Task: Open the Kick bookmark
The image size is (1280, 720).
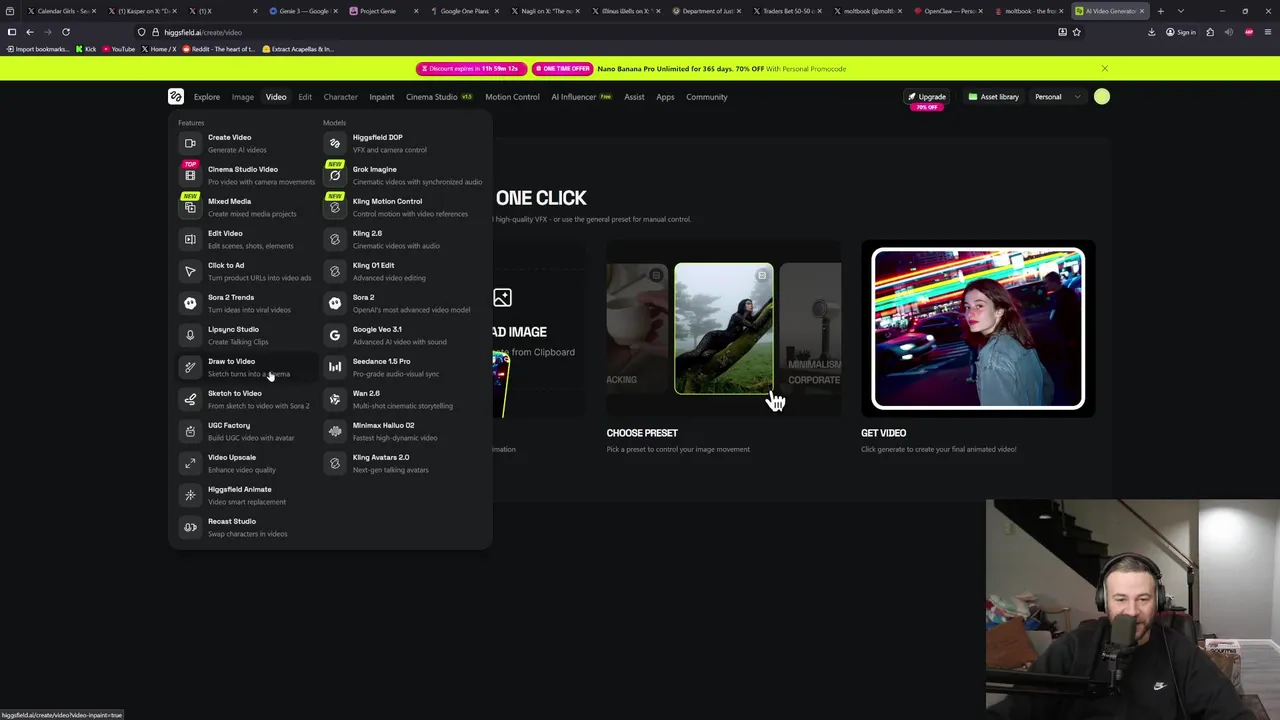Action: pos(86,49)
